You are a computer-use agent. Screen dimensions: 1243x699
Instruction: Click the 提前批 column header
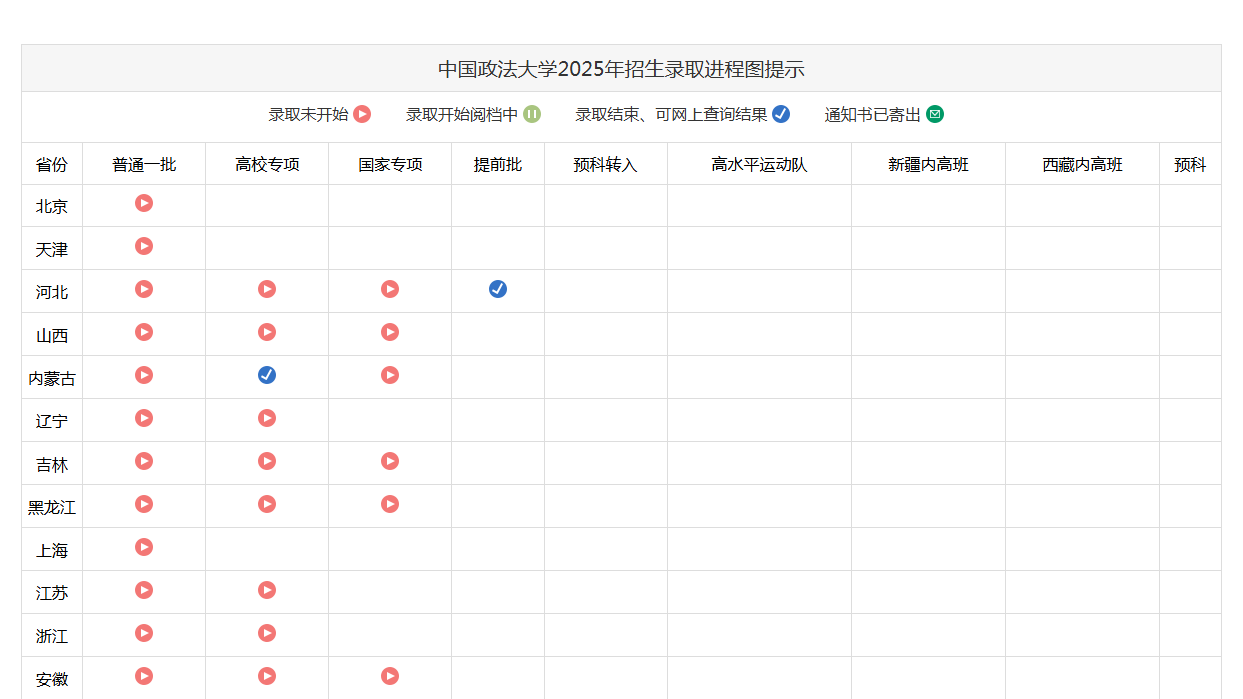[498, 165]
